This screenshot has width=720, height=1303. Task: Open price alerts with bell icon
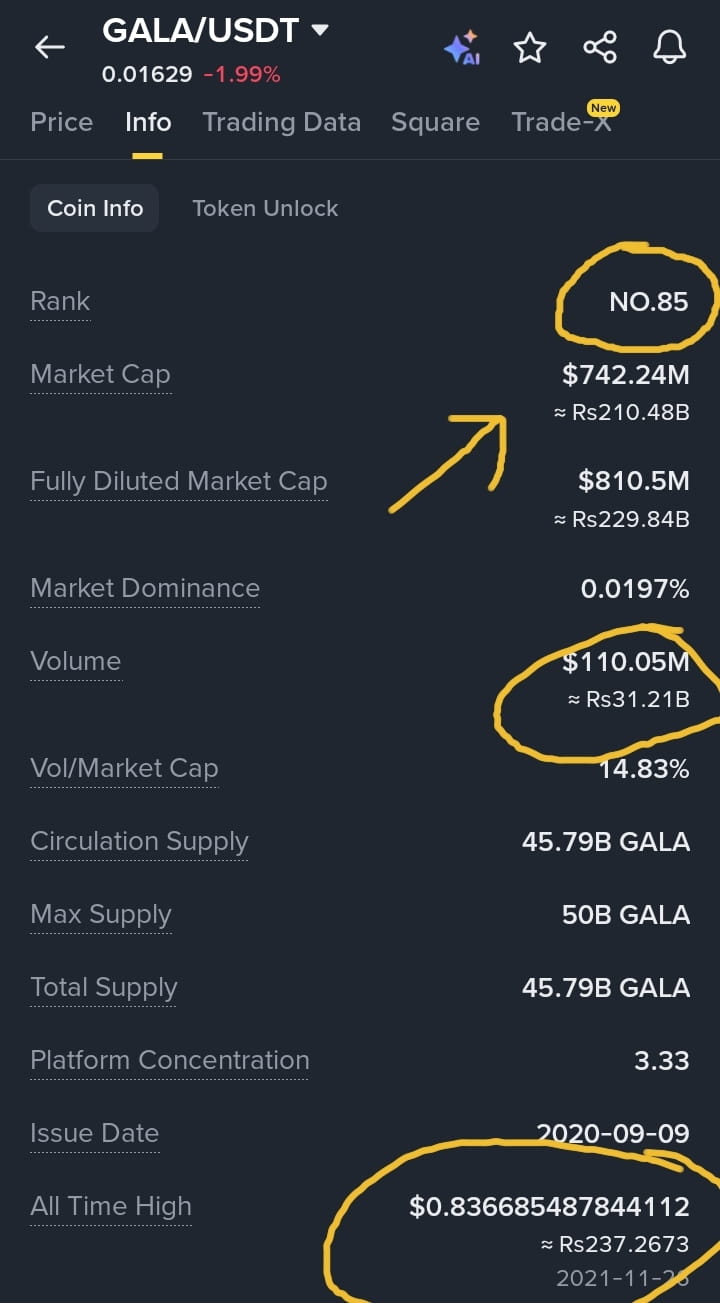coord(670,47)
